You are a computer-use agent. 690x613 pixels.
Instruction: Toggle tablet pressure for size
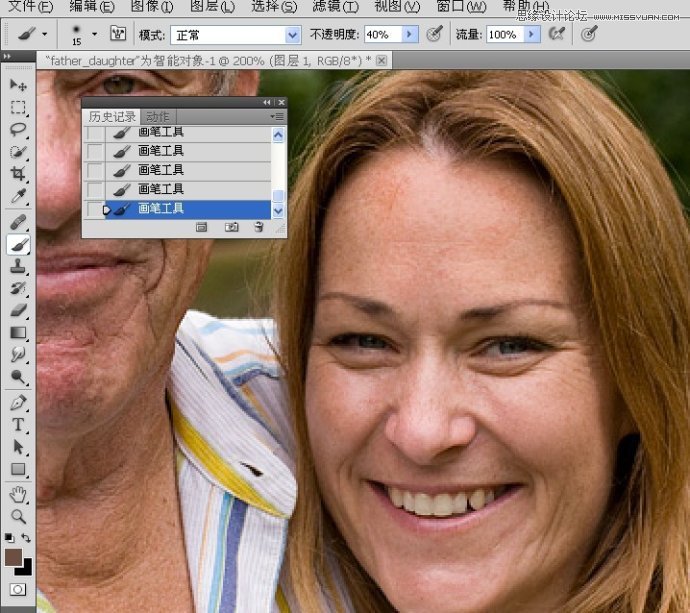(589, 34)
